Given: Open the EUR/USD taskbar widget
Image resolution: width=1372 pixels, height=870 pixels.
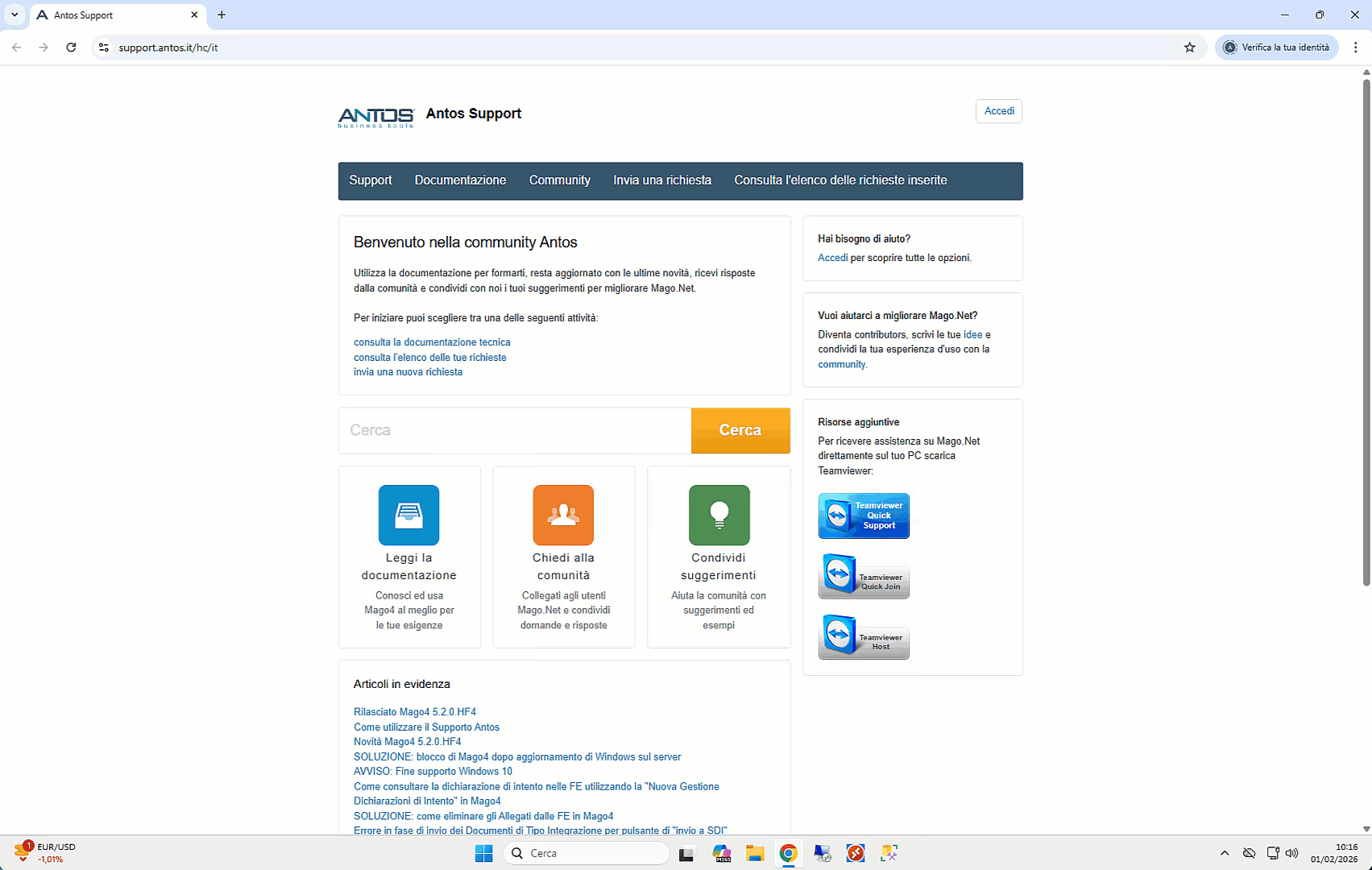Looking at the screenshot, I should [45, 852].
